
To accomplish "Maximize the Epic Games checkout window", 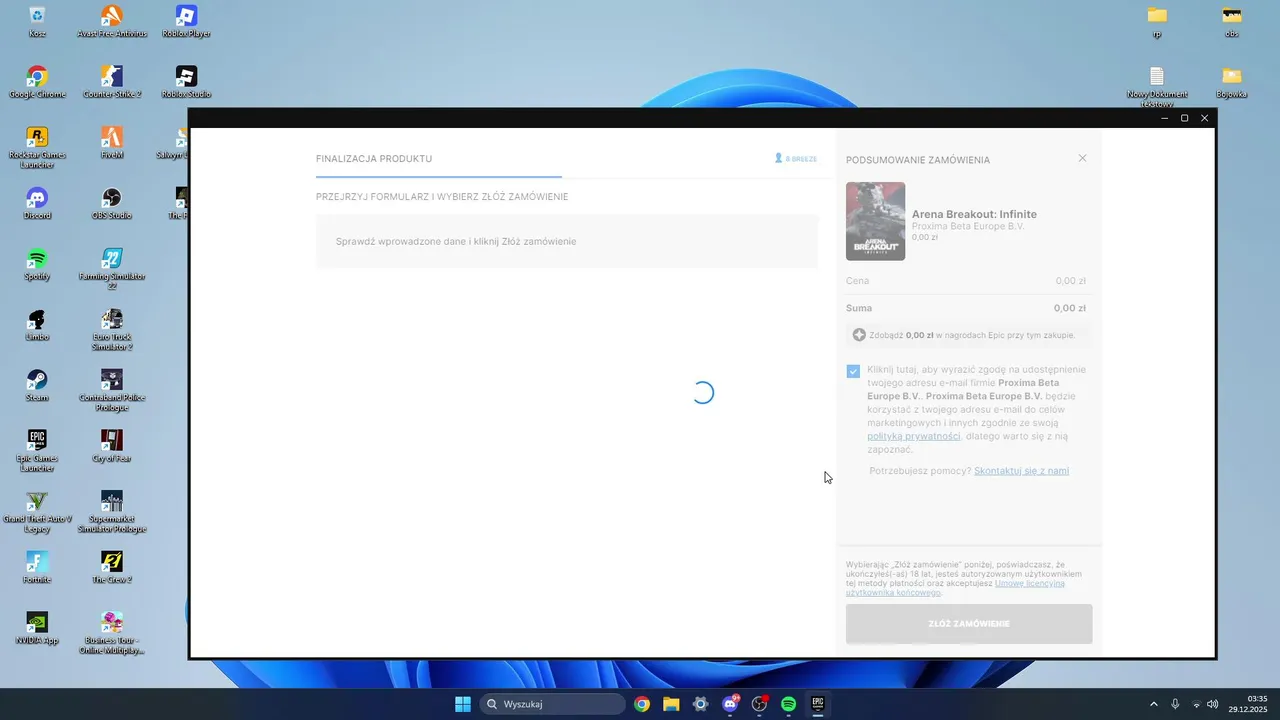I will coord(1184,118).
